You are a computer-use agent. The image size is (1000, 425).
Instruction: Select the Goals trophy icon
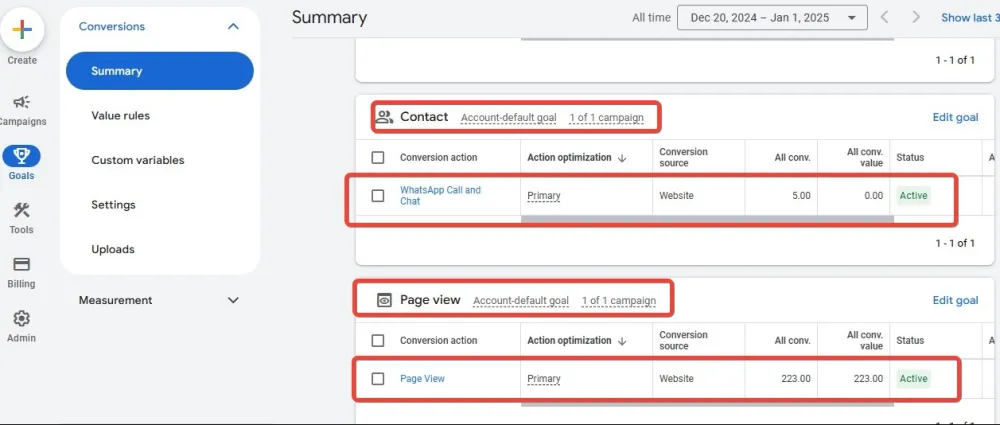[x=22, y=156]
